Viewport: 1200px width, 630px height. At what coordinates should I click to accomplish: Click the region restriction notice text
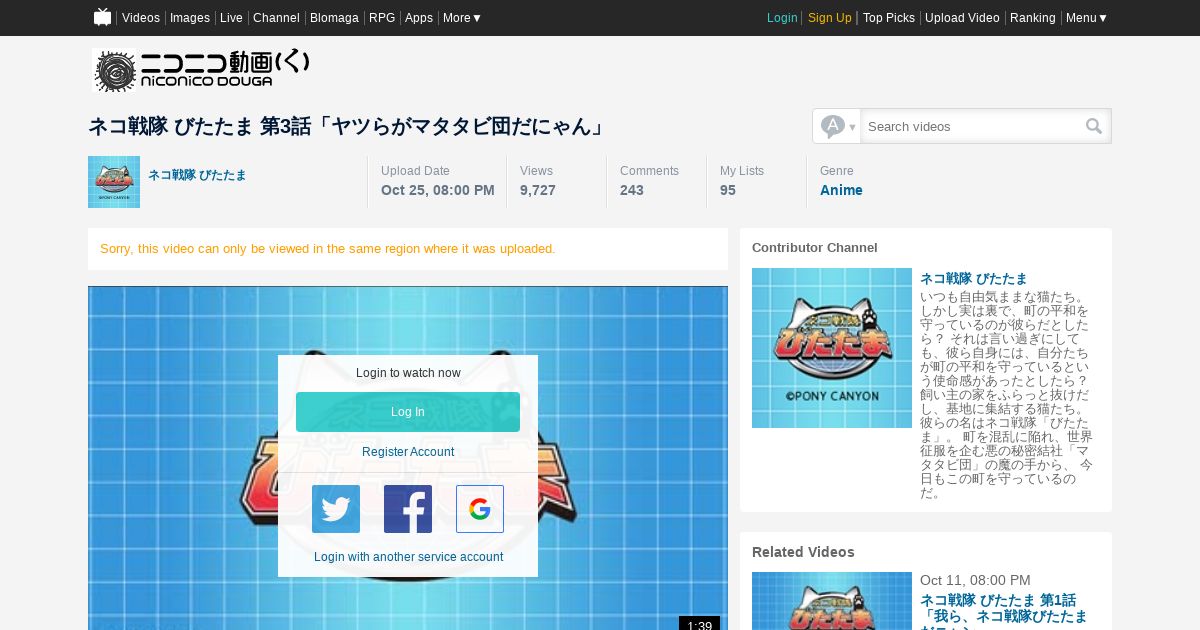[328, 249]
